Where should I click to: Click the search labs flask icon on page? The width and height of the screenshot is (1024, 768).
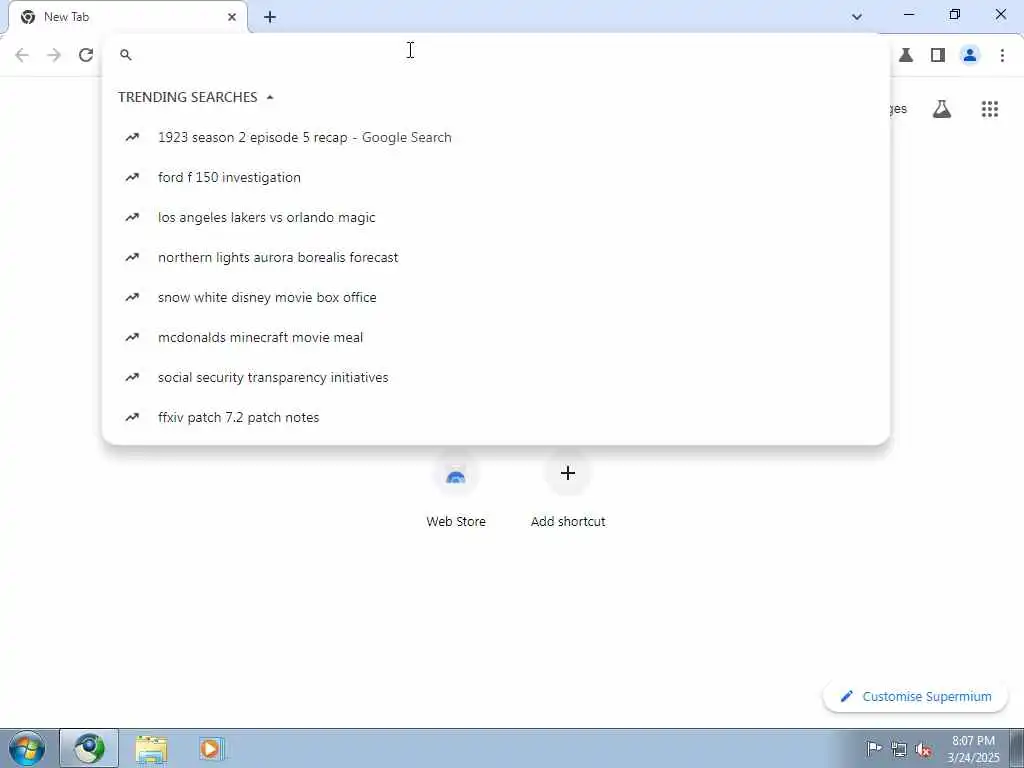942,109
